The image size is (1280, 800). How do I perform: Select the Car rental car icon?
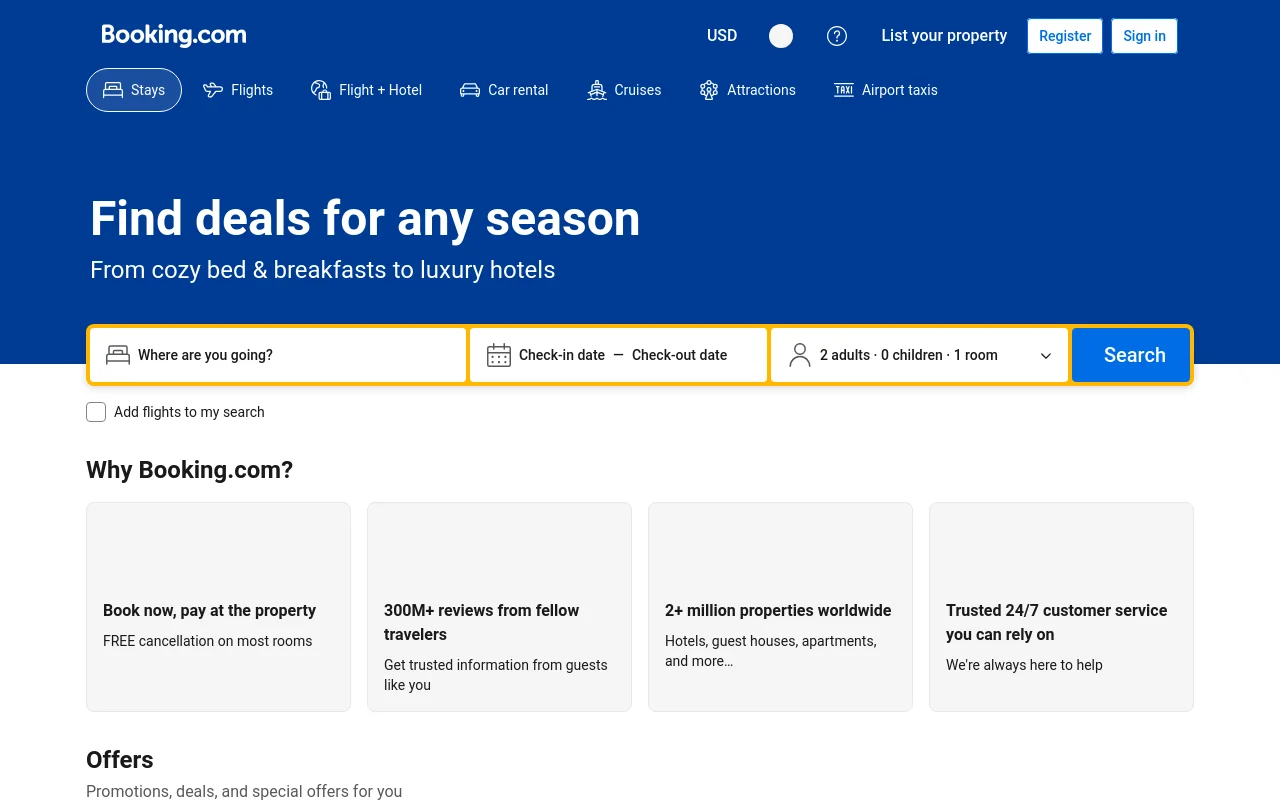[469, 90]
